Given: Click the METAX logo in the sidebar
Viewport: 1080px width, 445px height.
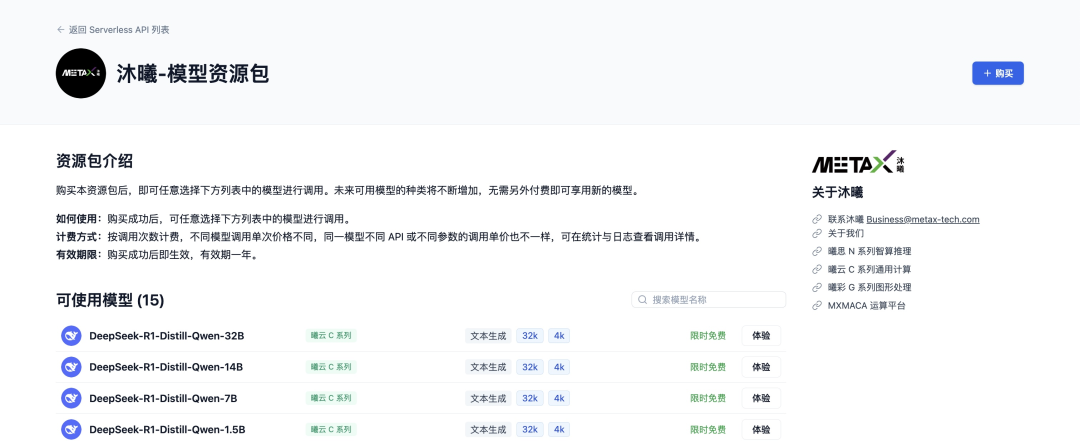Looking at the screenshot, I should point(858,162).
